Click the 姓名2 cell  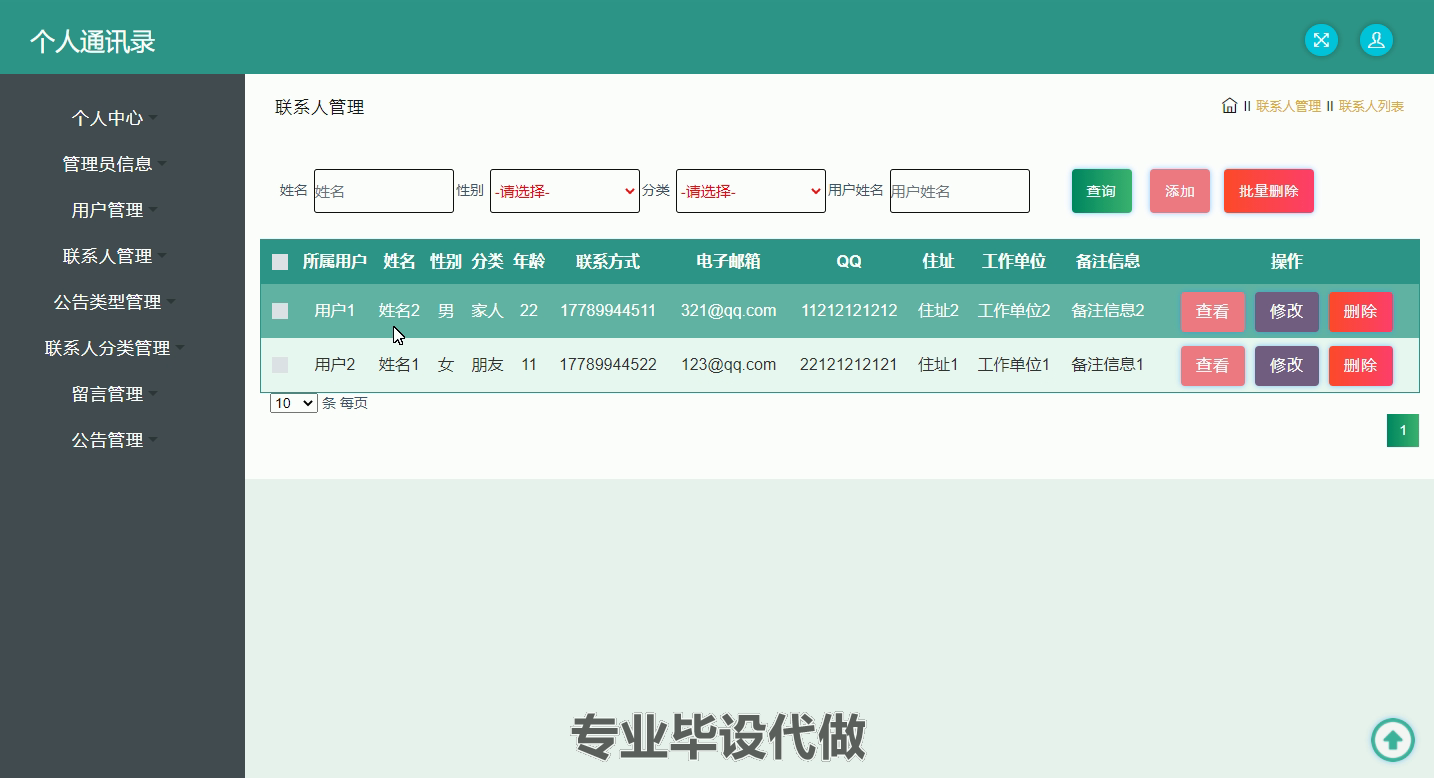coord(399,311)
